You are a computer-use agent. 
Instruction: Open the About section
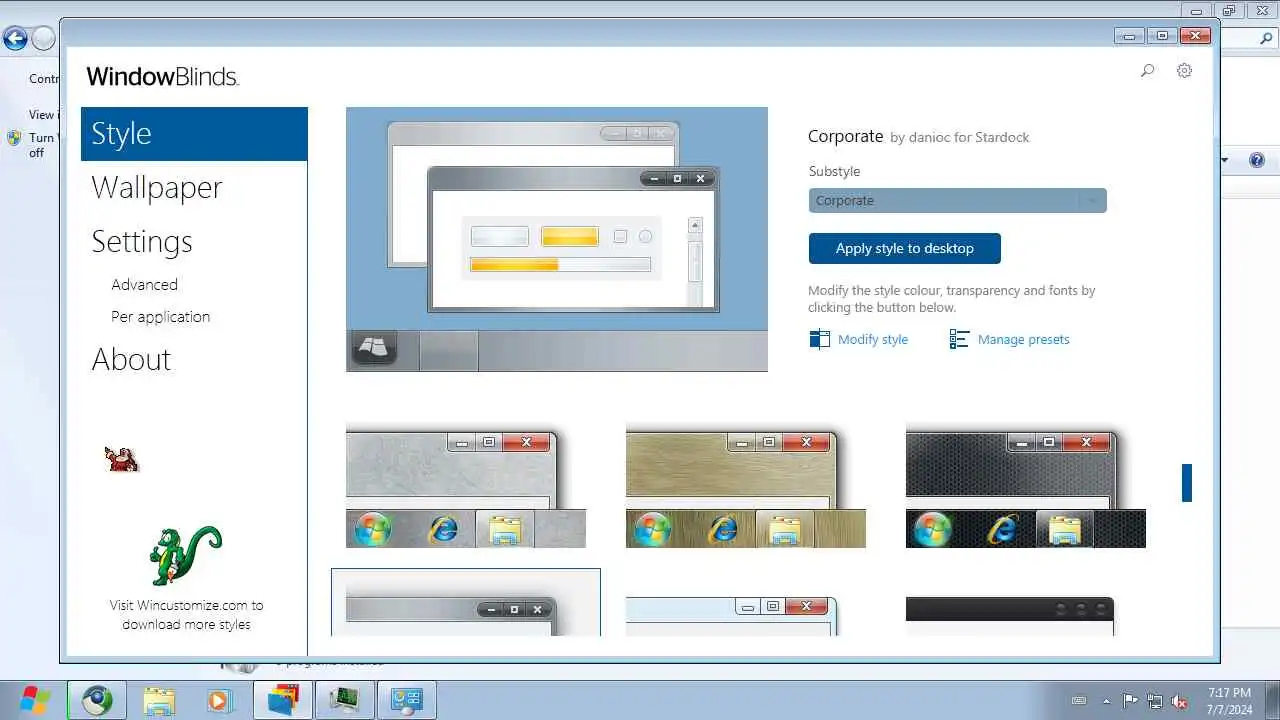coord(131,359)
